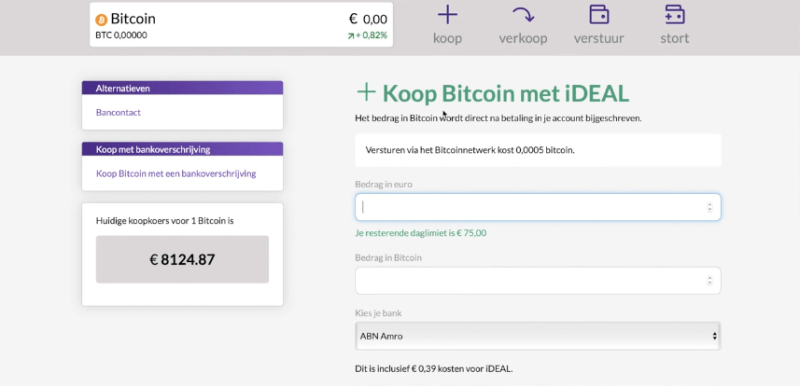Click the stort menu label

tap(674, 38)
